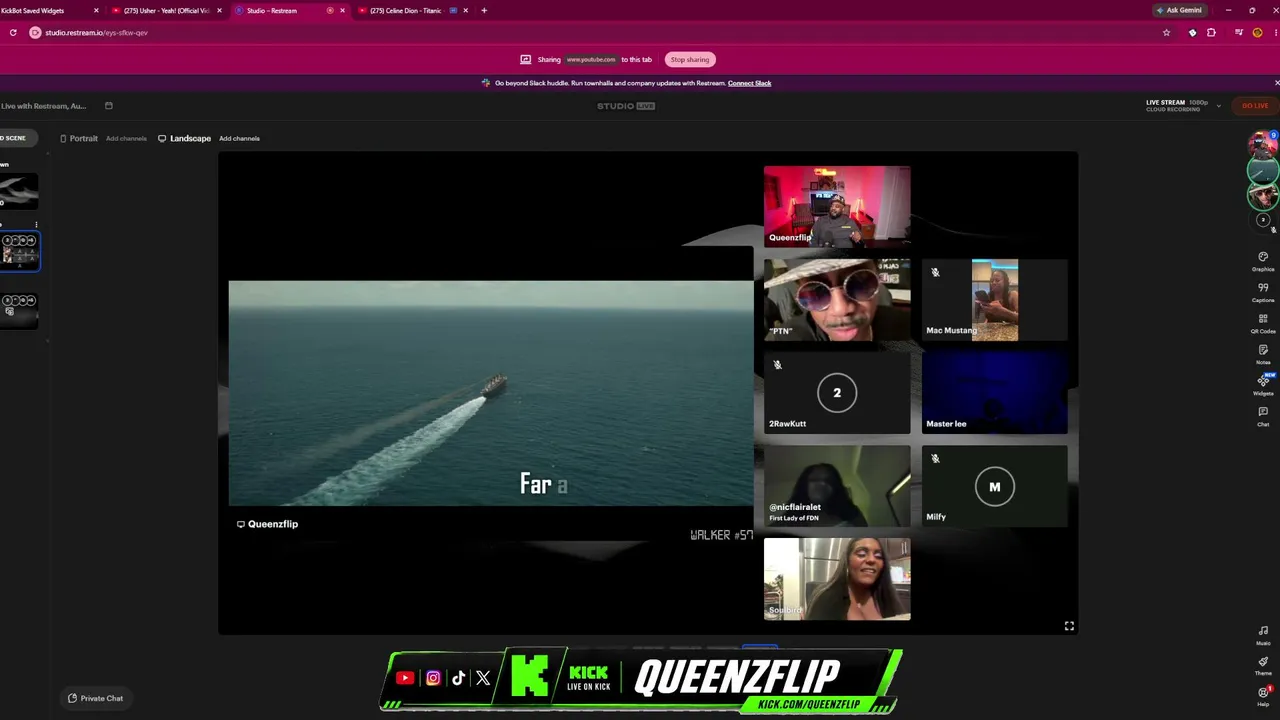Select the Master lee video tile
The width and height of the screenshot is (1280, 720).
click(995, 392)
